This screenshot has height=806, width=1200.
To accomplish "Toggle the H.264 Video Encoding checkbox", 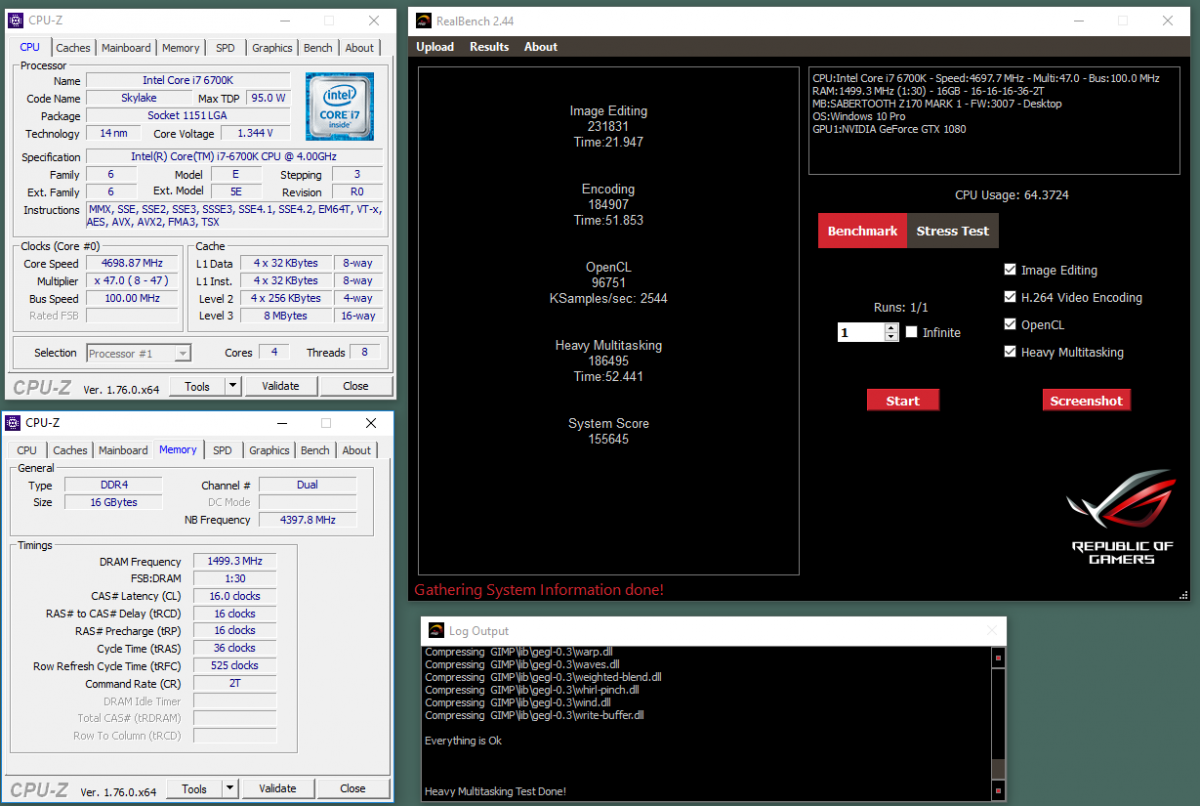I will [x=1010, y=297].
